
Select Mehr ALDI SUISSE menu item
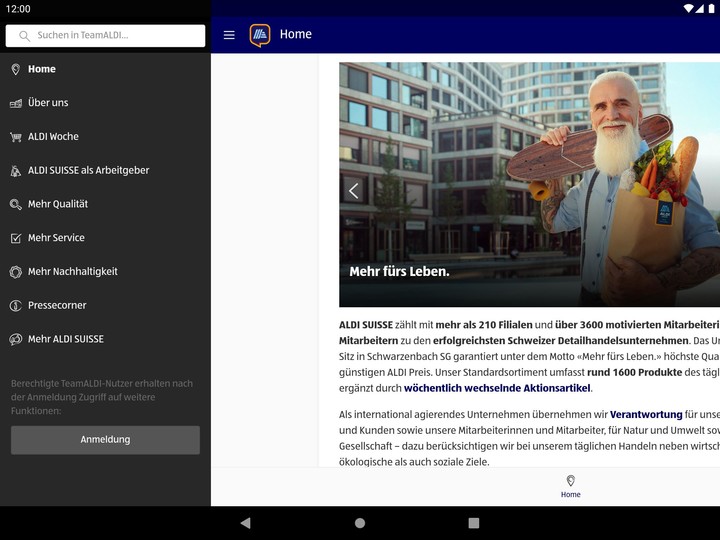point(65,339)
